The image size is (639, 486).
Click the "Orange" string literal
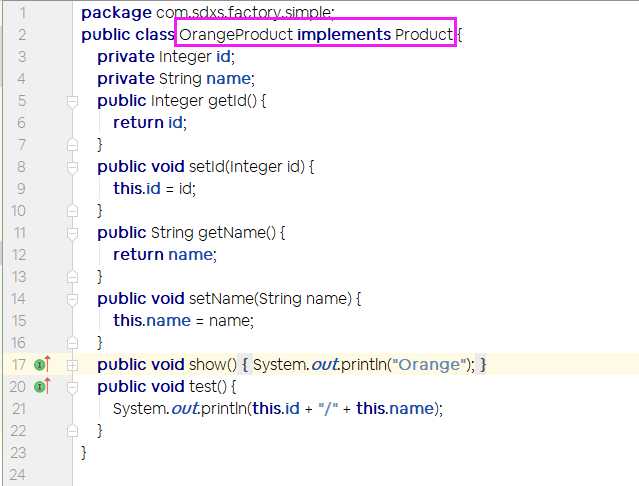pyautogui.click(x=429, y=365)
